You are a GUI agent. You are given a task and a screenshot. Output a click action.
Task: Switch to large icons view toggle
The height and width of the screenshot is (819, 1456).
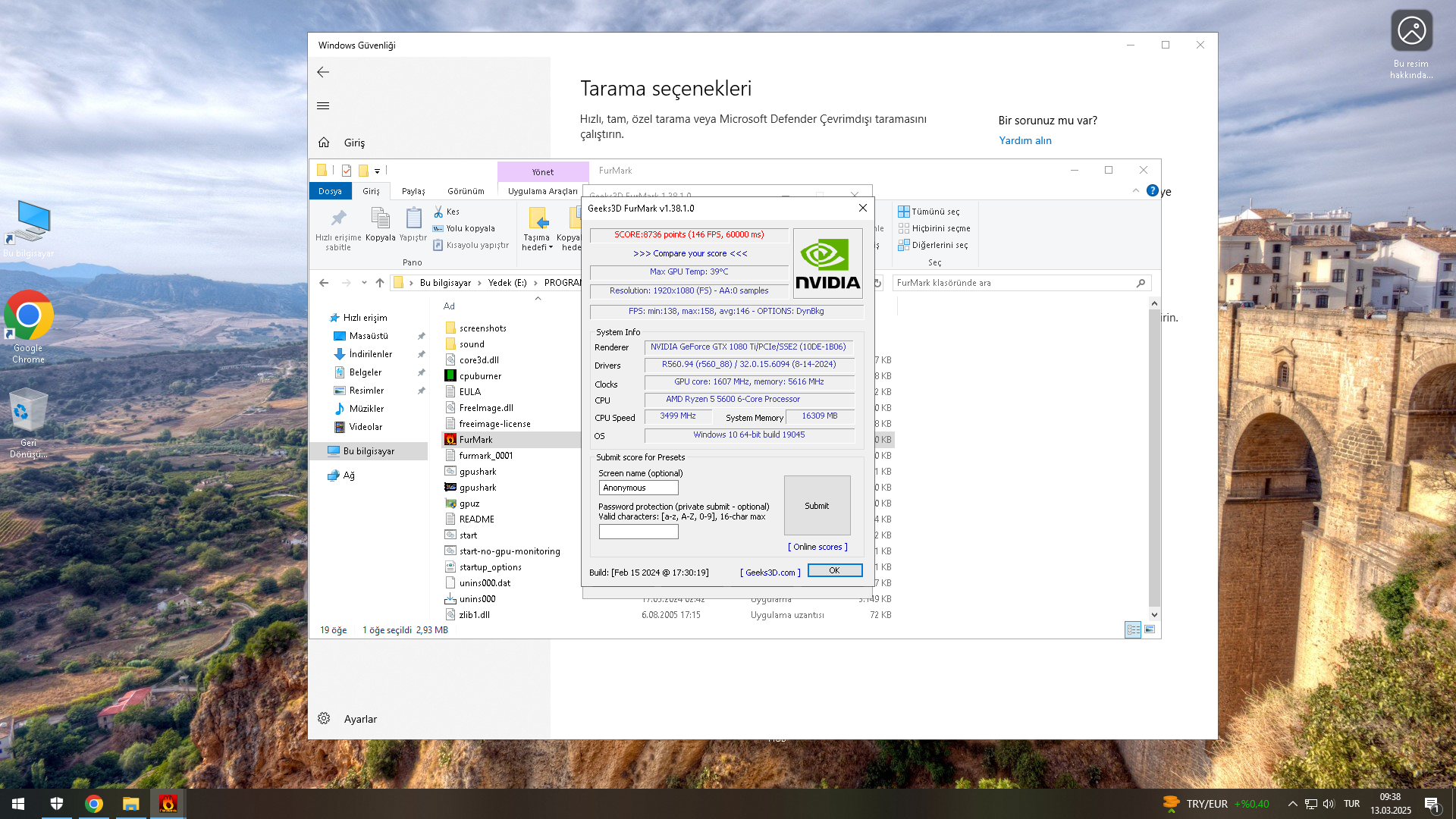(x=1150, y=629)
